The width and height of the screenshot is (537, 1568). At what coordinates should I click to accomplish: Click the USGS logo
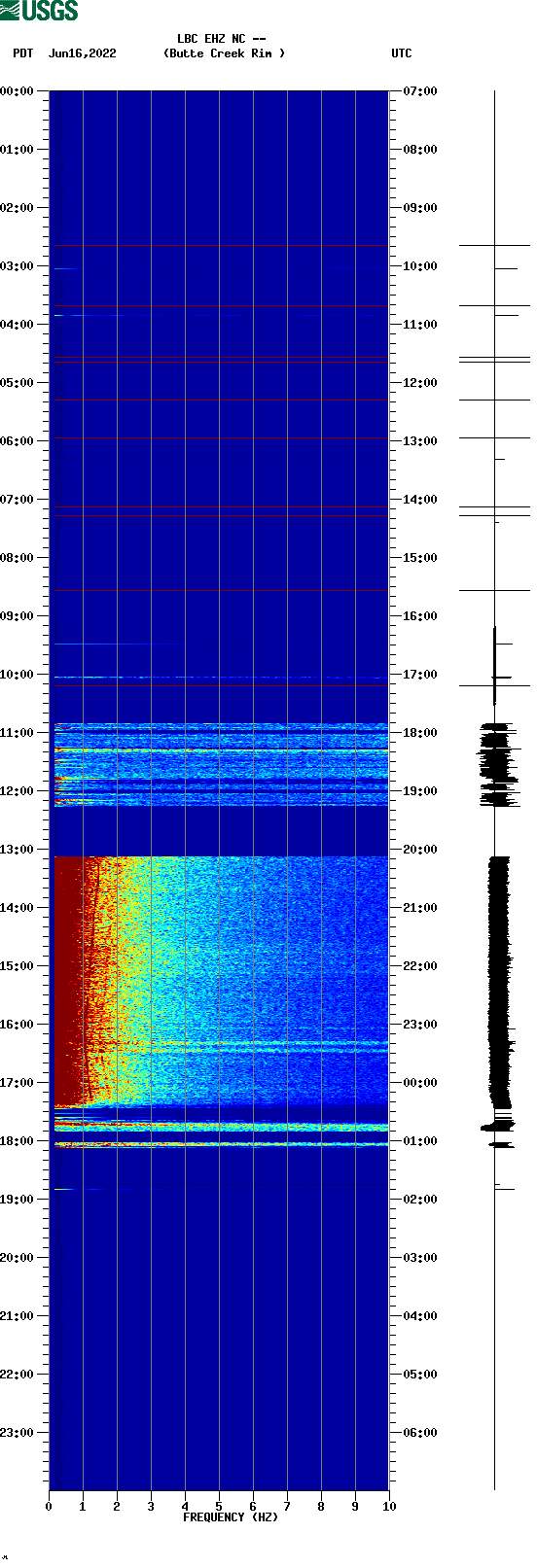(39, 11)
